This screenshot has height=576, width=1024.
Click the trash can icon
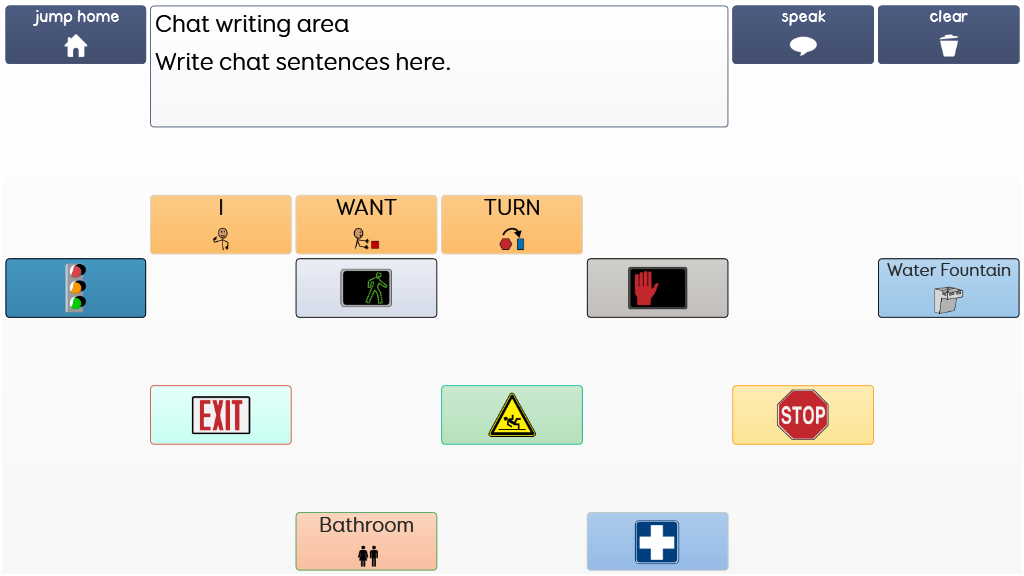pos(949,46)
